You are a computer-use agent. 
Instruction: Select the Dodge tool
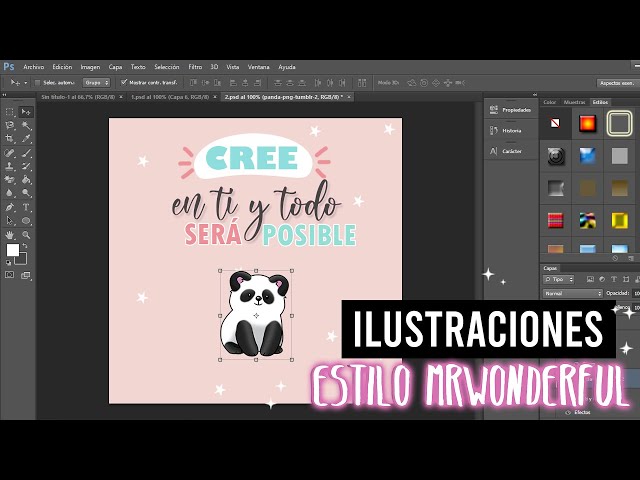click(26, 193)
